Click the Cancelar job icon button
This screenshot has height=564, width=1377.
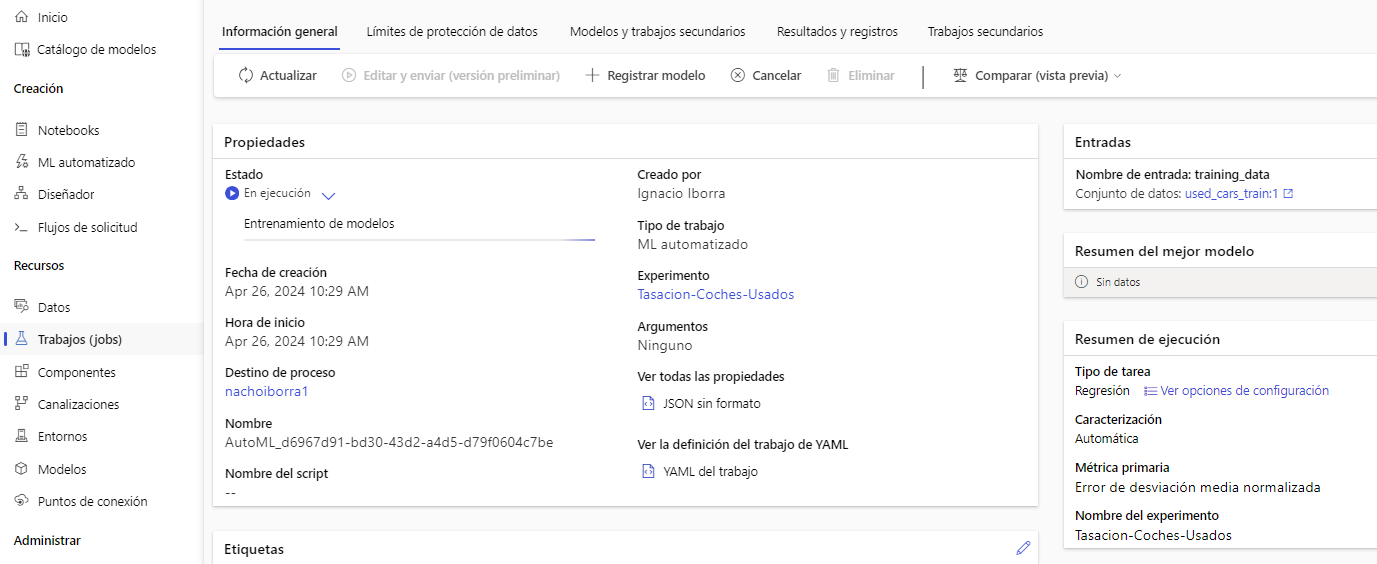tap(738, 76)
